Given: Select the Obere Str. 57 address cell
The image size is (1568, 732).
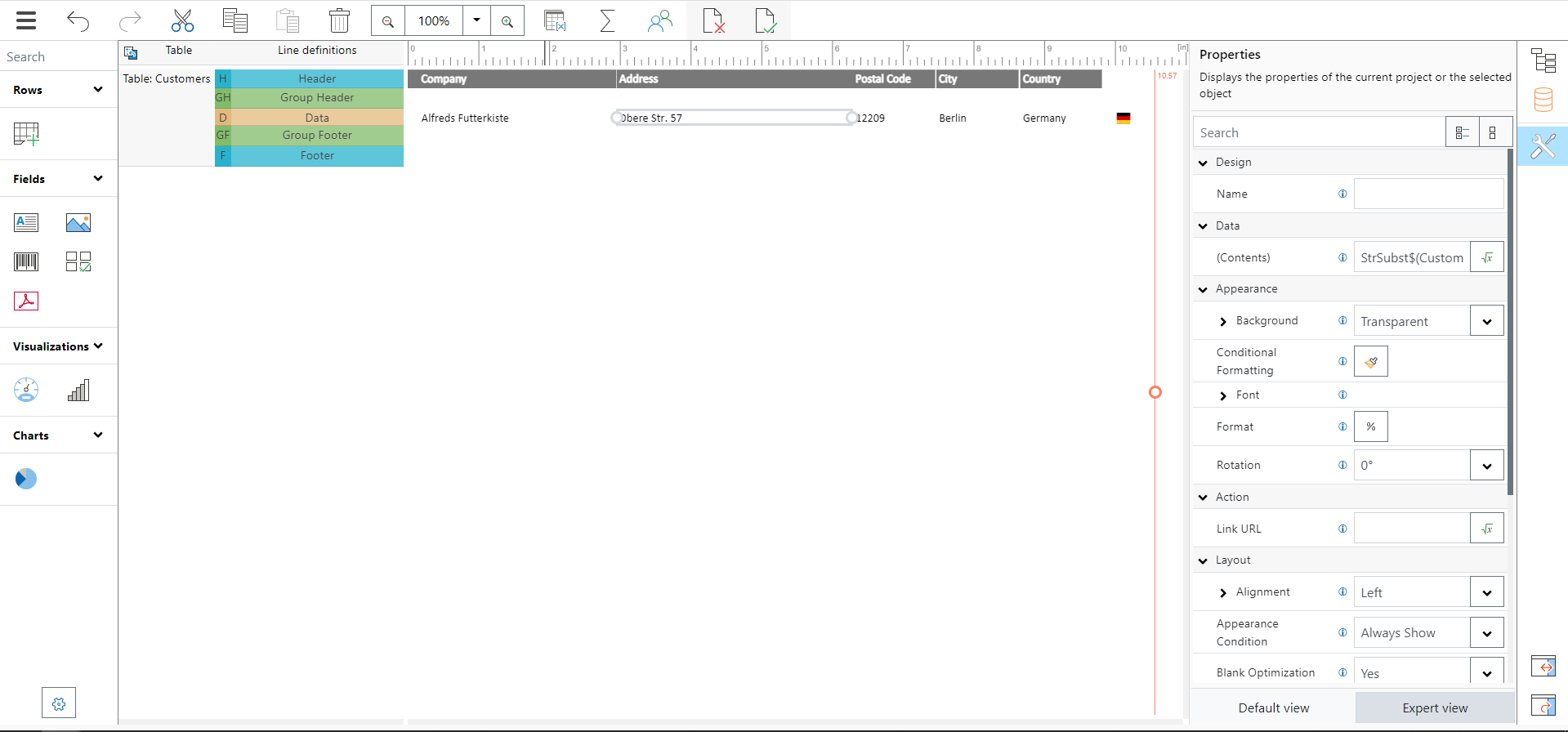Looking at the screenshot, I should [x=734, y=118].
